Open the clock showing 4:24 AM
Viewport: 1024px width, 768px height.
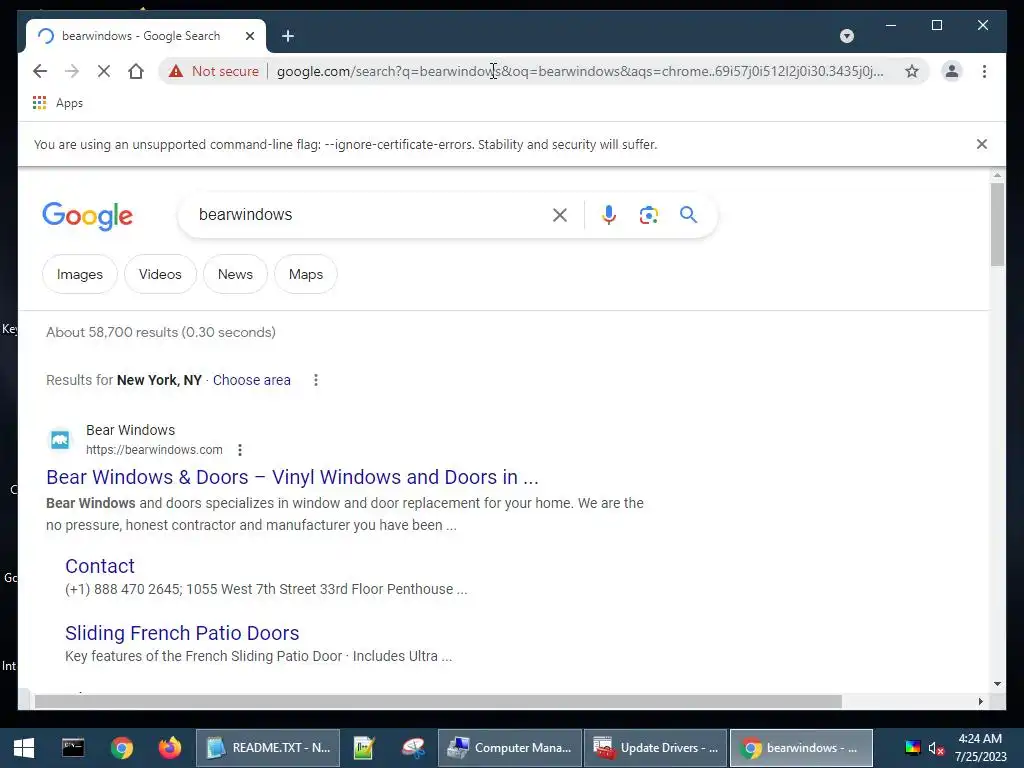click(980, 748)
